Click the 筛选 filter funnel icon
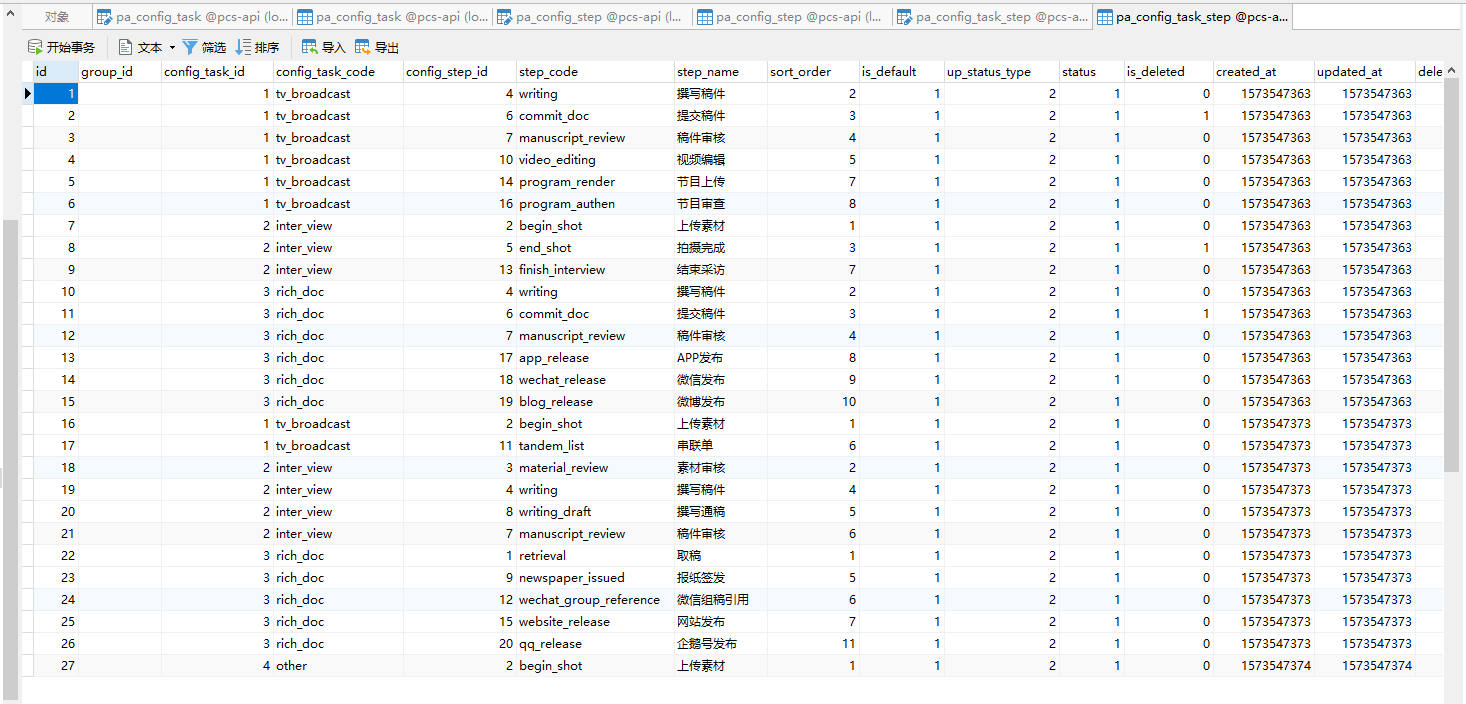The height and width of the screenshot is (704, 1466). coord(190,47)
